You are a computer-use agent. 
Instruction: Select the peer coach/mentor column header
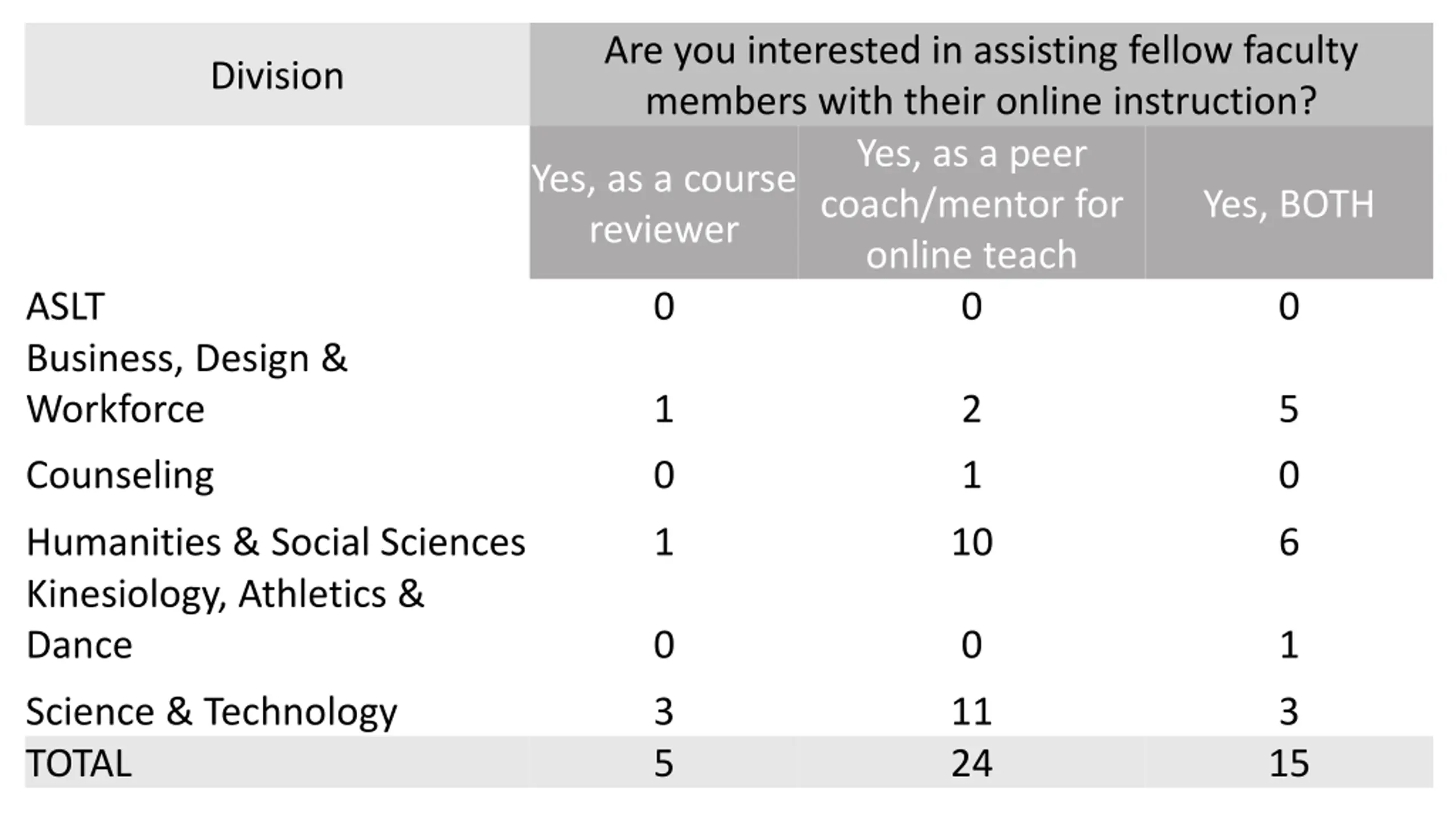(971, 204)
